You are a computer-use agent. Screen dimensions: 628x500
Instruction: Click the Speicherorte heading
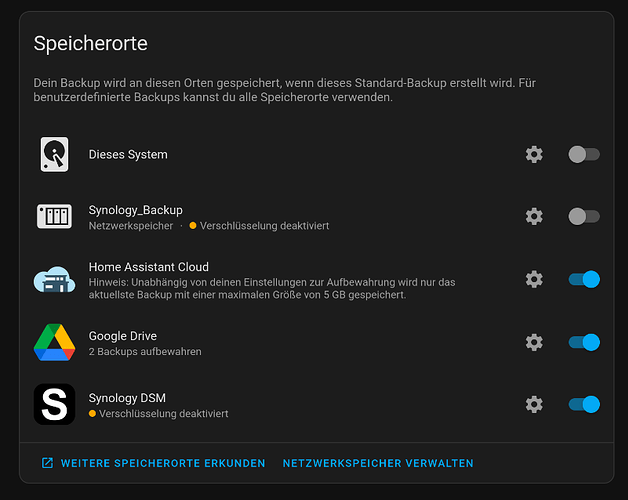[x=91, y=43]
